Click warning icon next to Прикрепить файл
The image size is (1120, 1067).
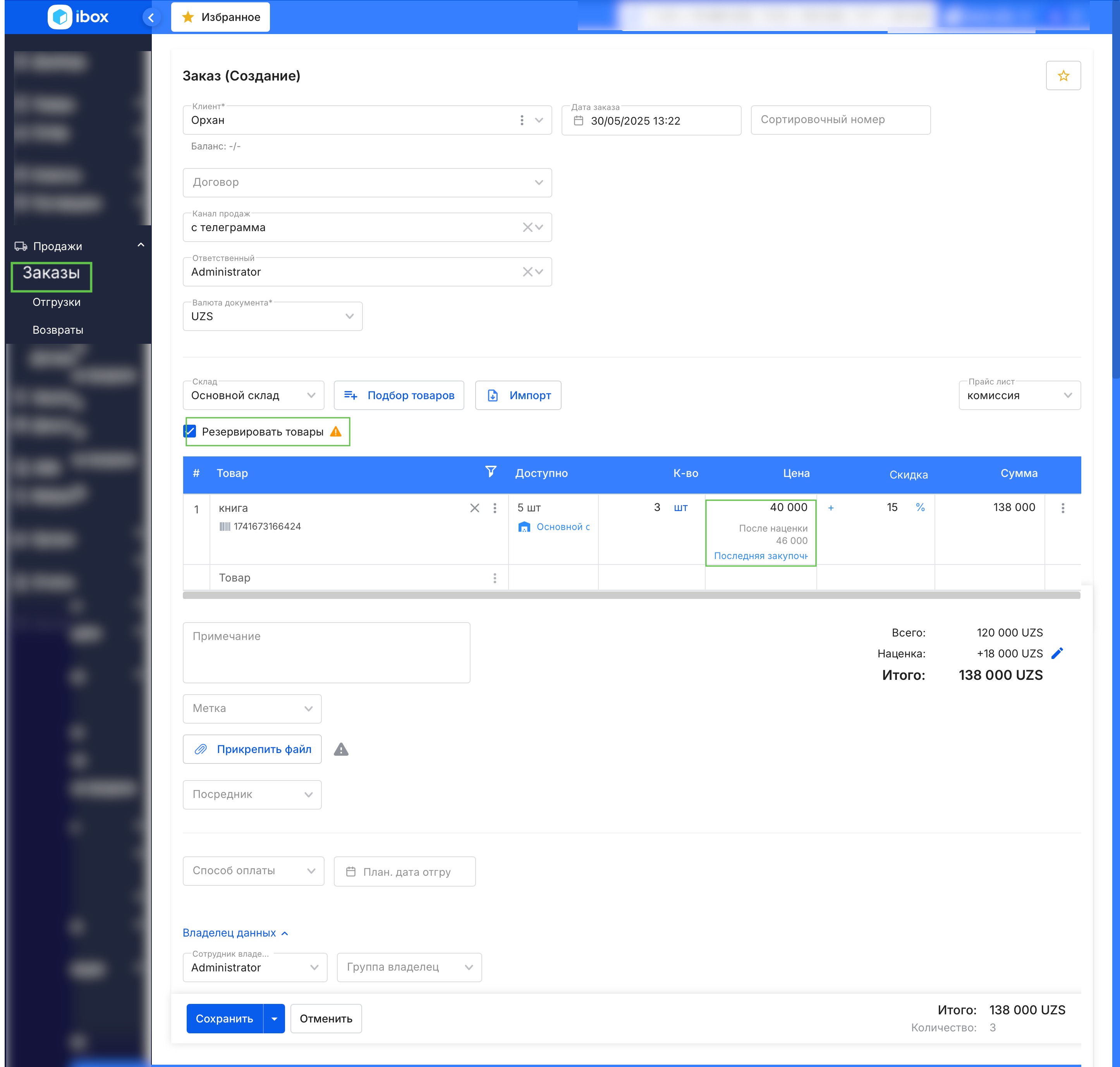pyautogui.click(x=341, y=750)
